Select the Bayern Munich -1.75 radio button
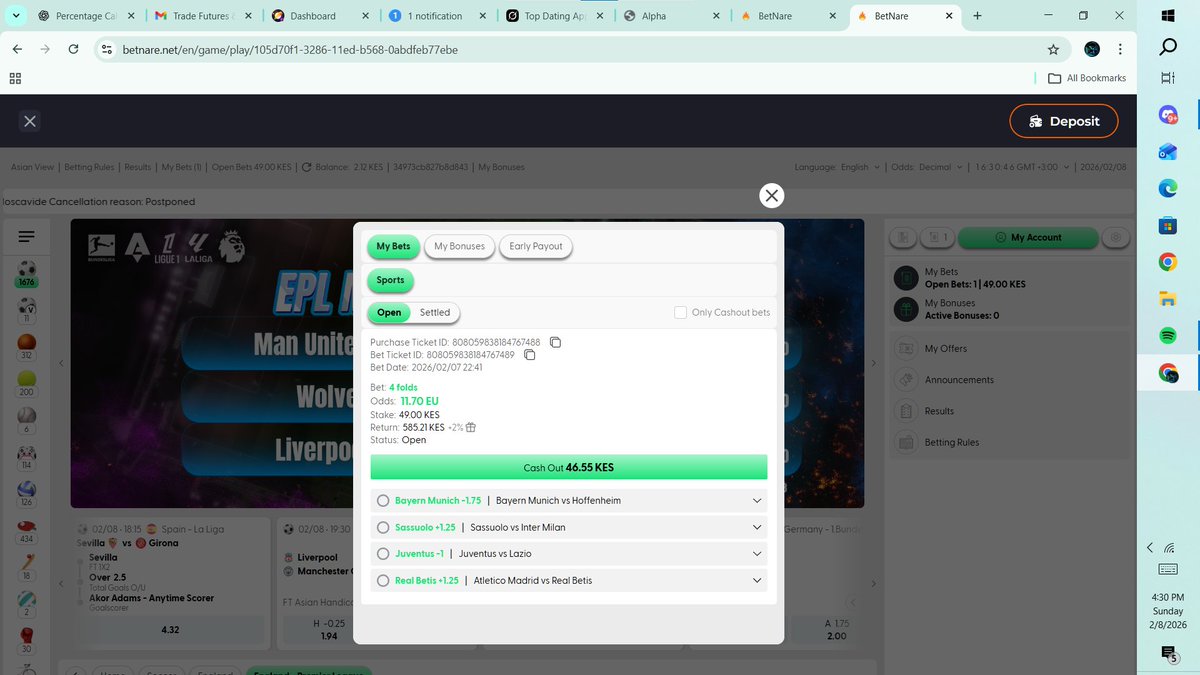The image size is (1200, 675). pyautogui.click(x=383, y=500)
